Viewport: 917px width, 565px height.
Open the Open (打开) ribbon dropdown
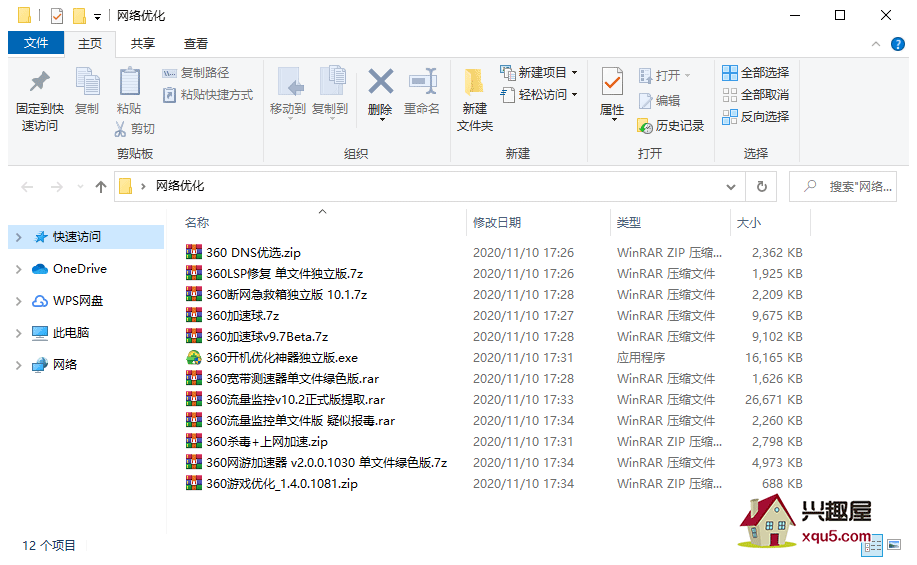pyautogui.click(x=665, y=75)
